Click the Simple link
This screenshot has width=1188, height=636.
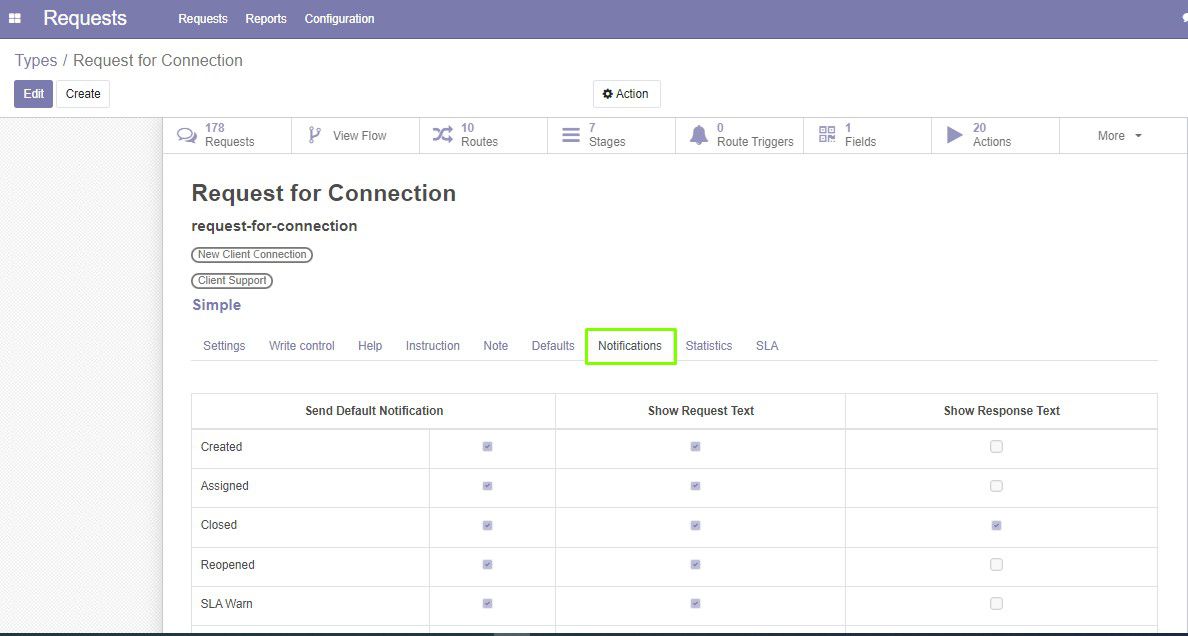(217, 305)
